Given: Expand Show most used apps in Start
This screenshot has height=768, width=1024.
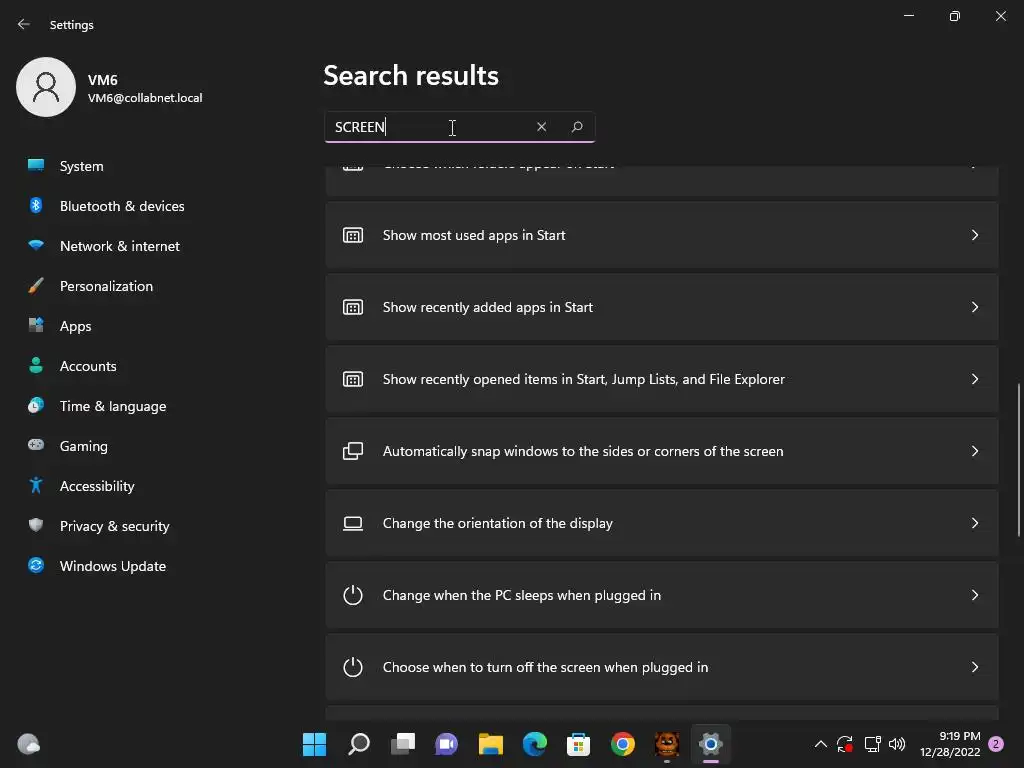Looking at the screenshot, I should 661,235.
